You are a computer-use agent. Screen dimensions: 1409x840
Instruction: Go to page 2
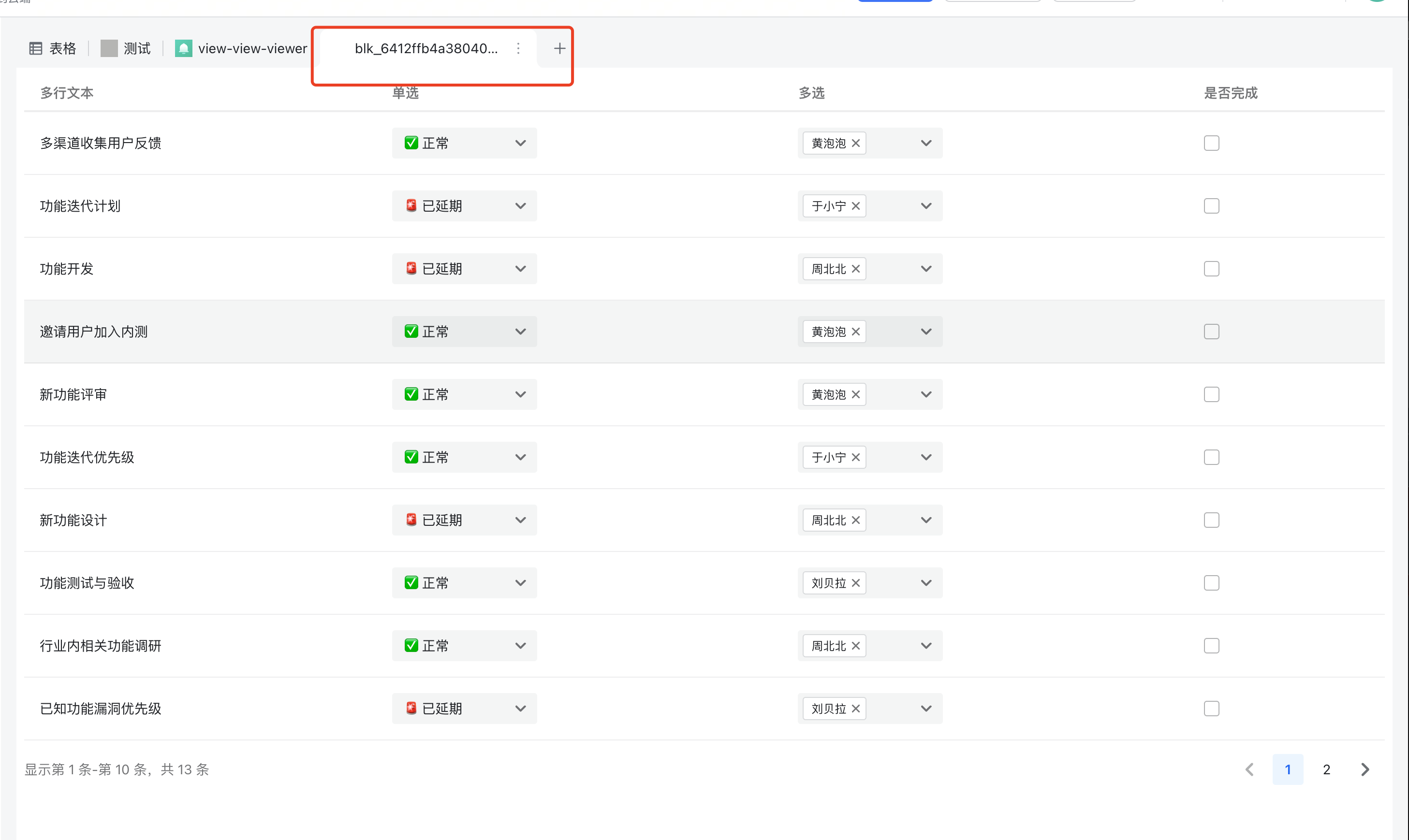(x=1326, y=769)
